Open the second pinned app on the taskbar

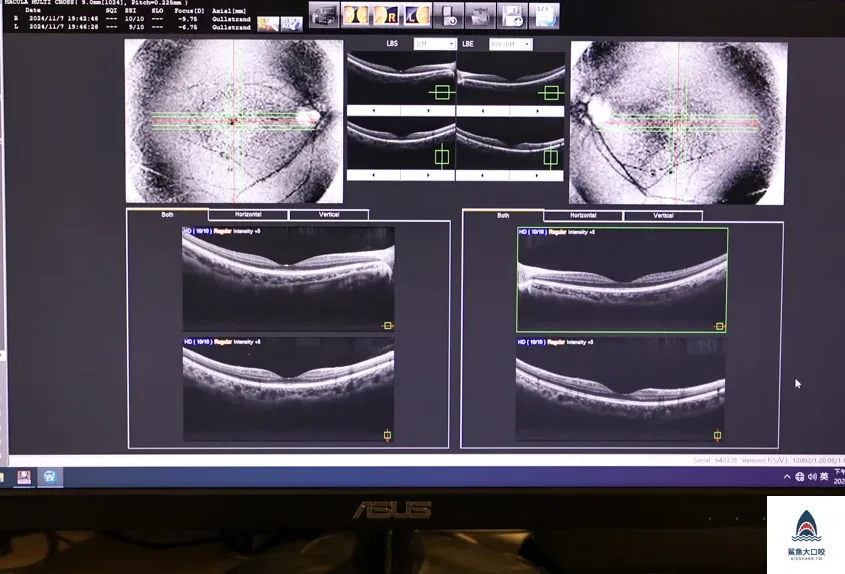point(50,477)
